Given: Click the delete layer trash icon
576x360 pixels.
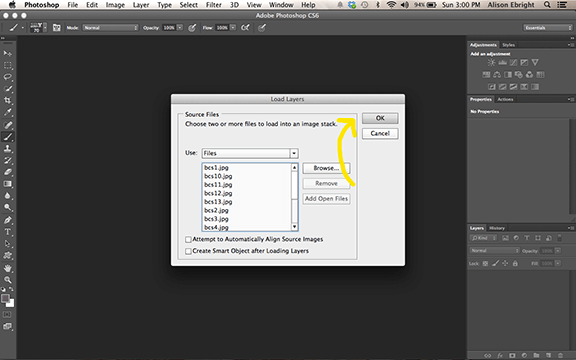Looking at the screenshot, I should click(560, 356).
